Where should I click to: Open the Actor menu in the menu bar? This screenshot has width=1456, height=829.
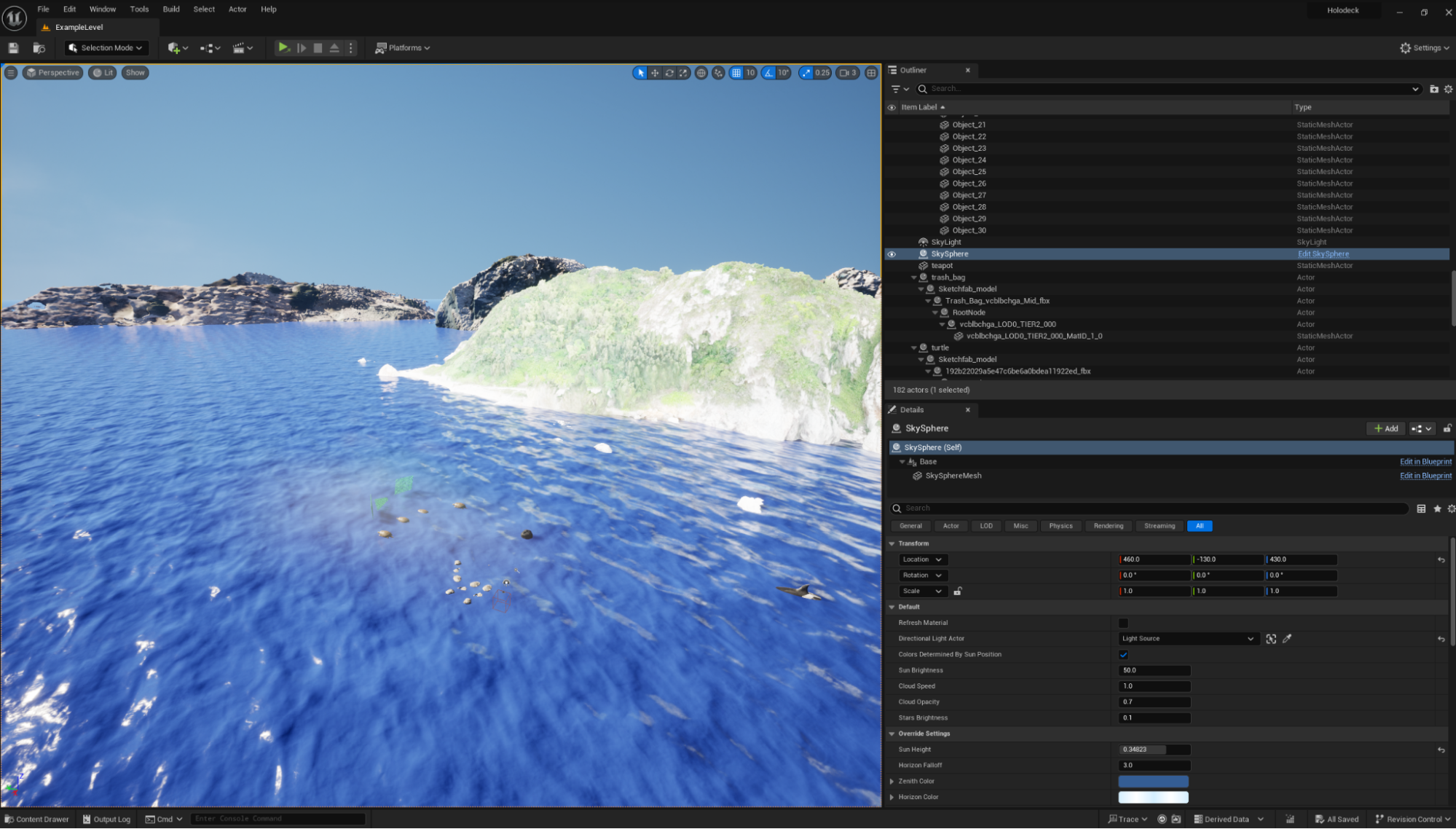[x=237, y=9]
